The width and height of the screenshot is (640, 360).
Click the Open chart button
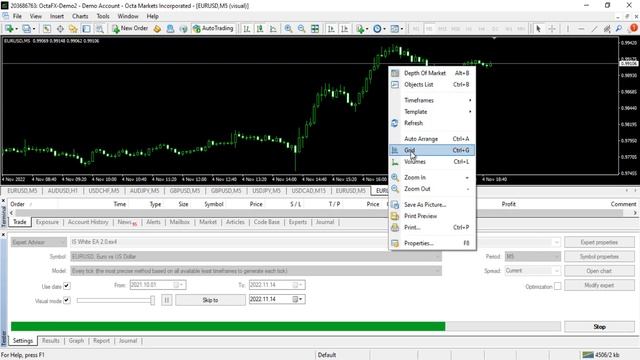[x=599, y=271]
